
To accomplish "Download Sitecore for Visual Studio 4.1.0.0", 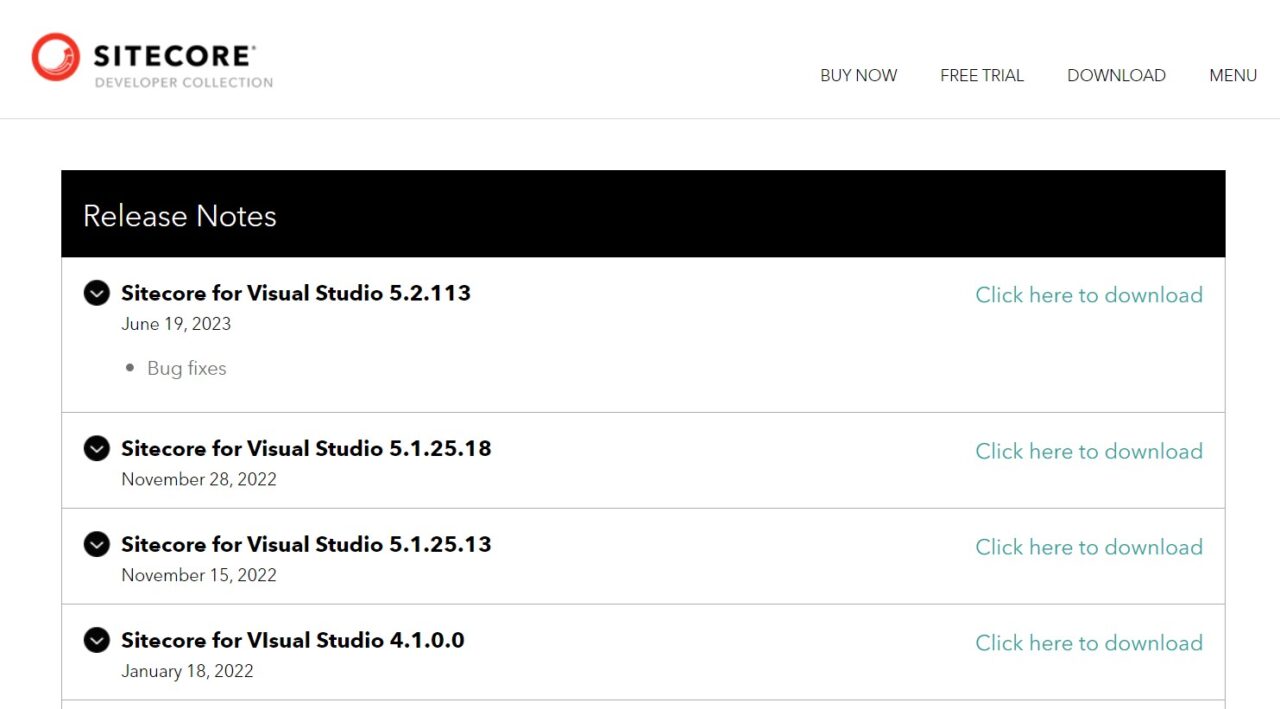I will pyautogui.click(x=1088, y=643).
